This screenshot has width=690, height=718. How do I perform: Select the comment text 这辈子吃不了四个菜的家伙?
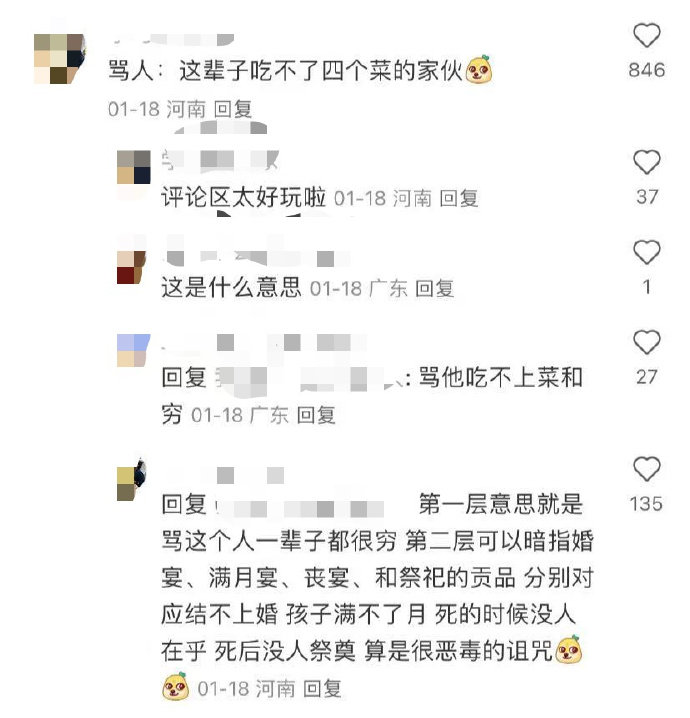click(321, 71)
